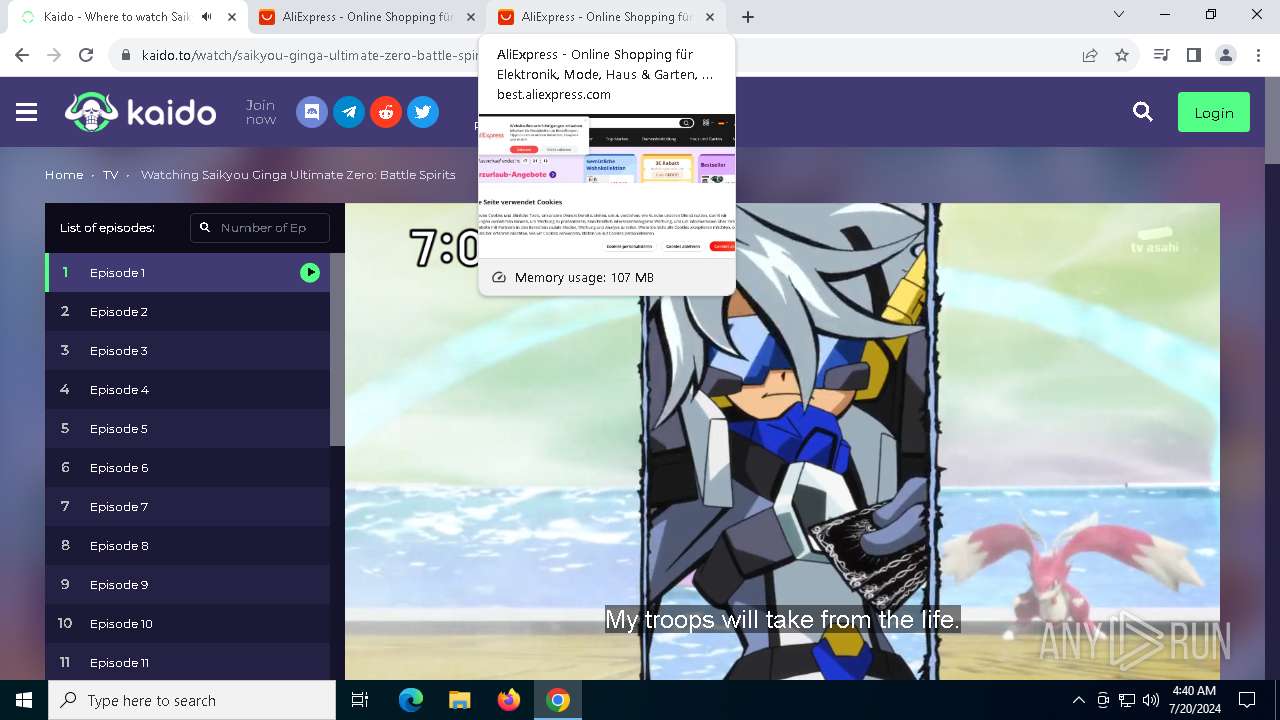Click the site lock icon

coord(126,55)
